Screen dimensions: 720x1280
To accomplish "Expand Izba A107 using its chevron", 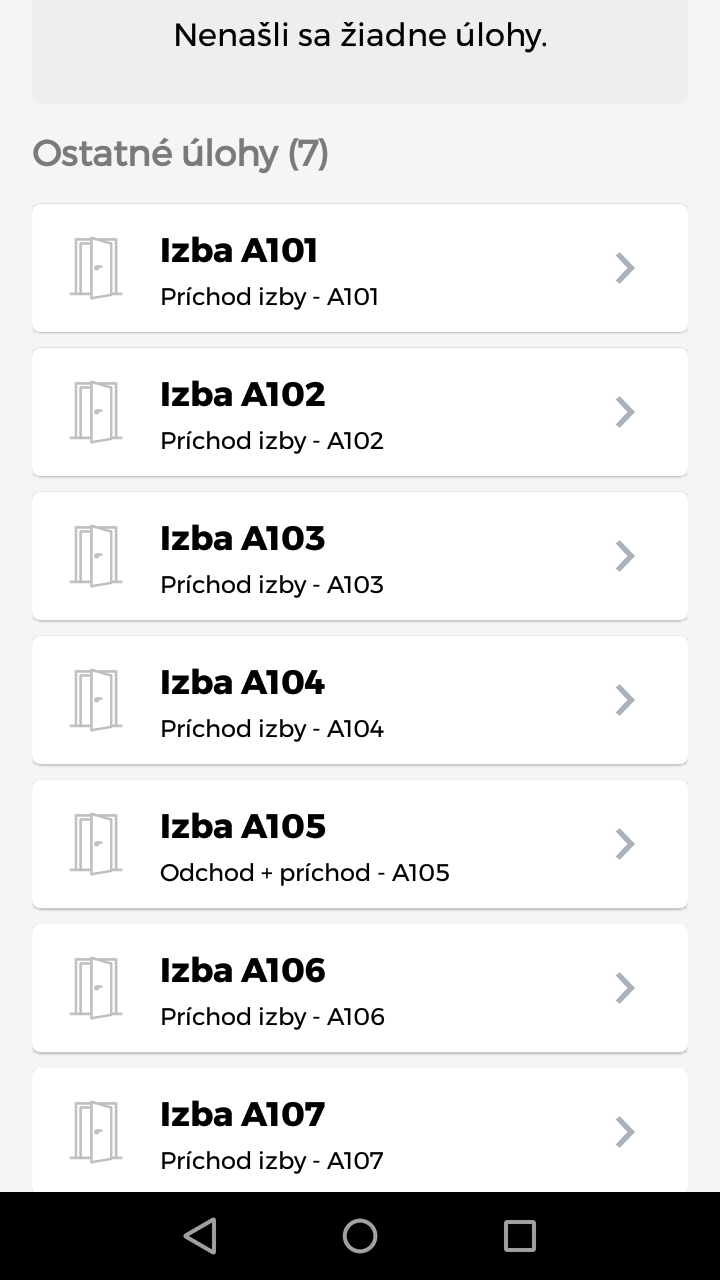I will [625, 1132].
